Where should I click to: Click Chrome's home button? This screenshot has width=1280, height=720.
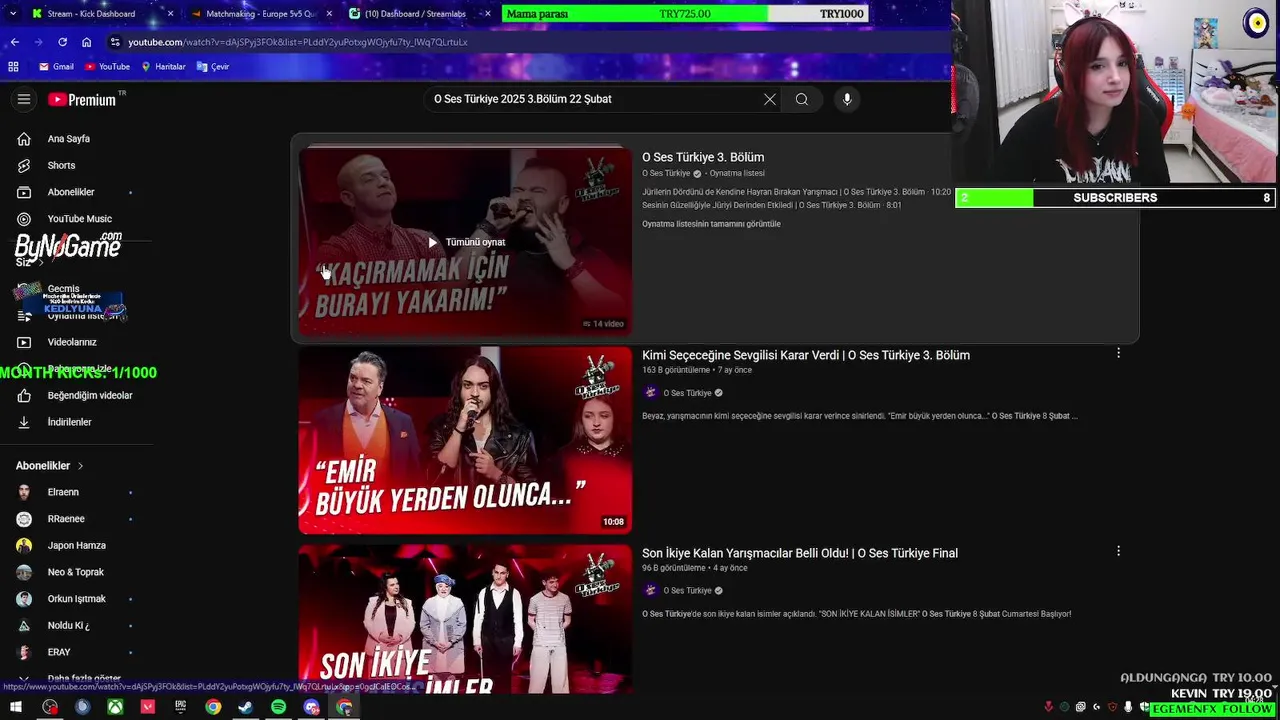(x=86, y=42)
